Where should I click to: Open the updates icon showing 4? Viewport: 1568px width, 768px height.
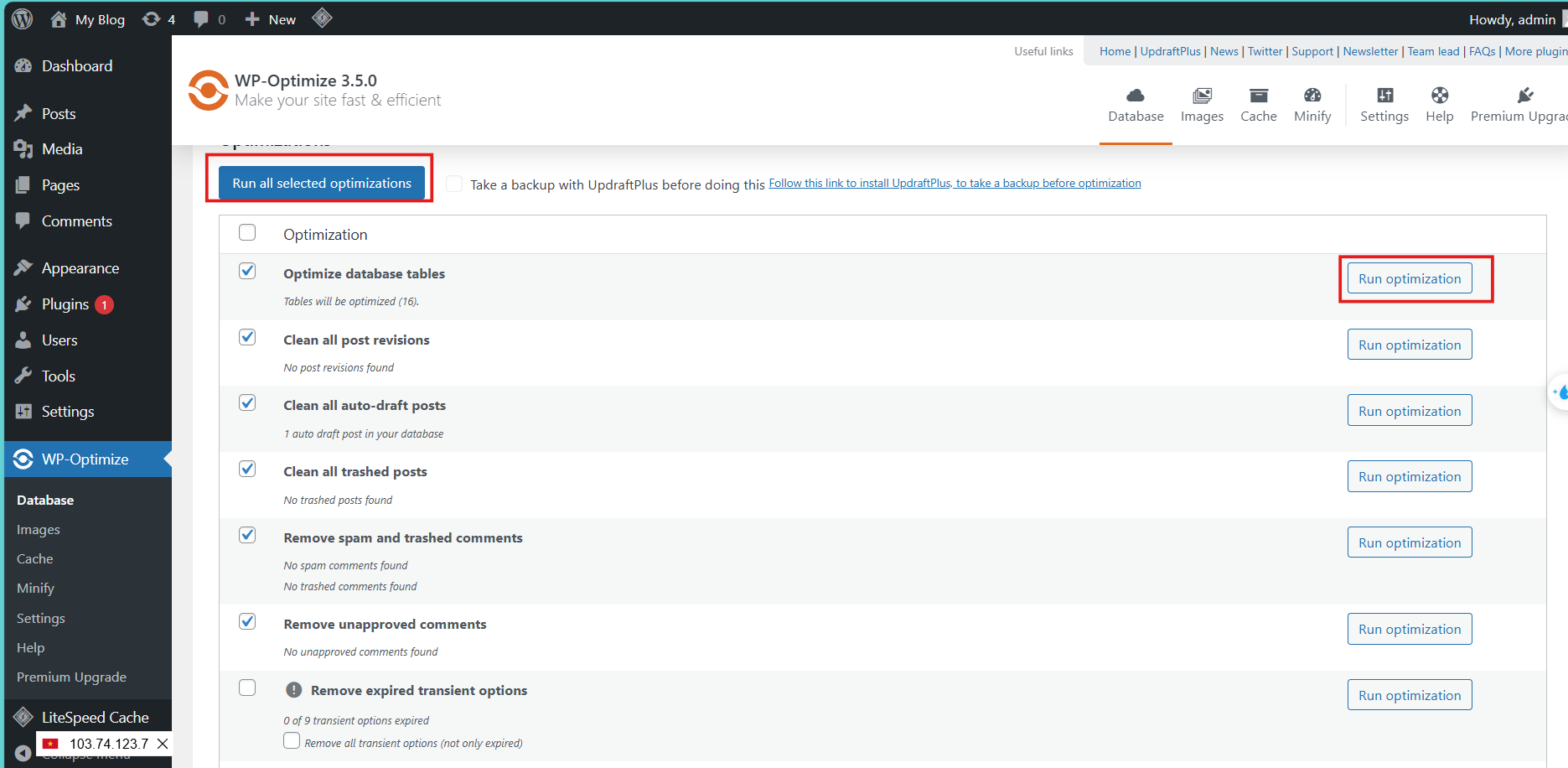151,19
